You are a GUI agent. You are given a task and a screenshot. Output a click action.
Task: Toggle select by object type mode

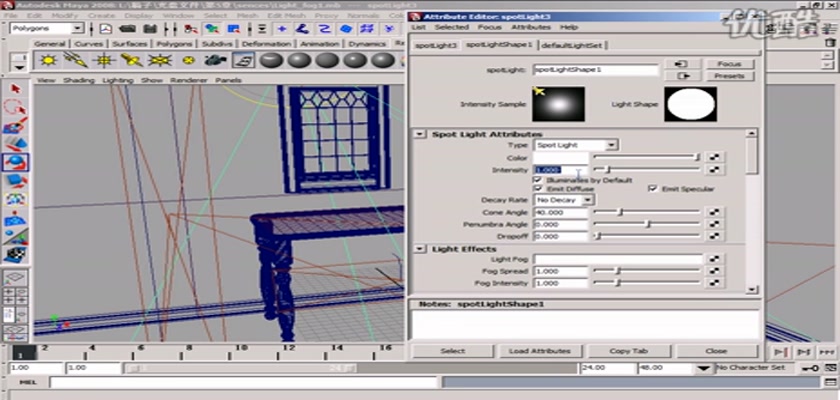point(212,28)
